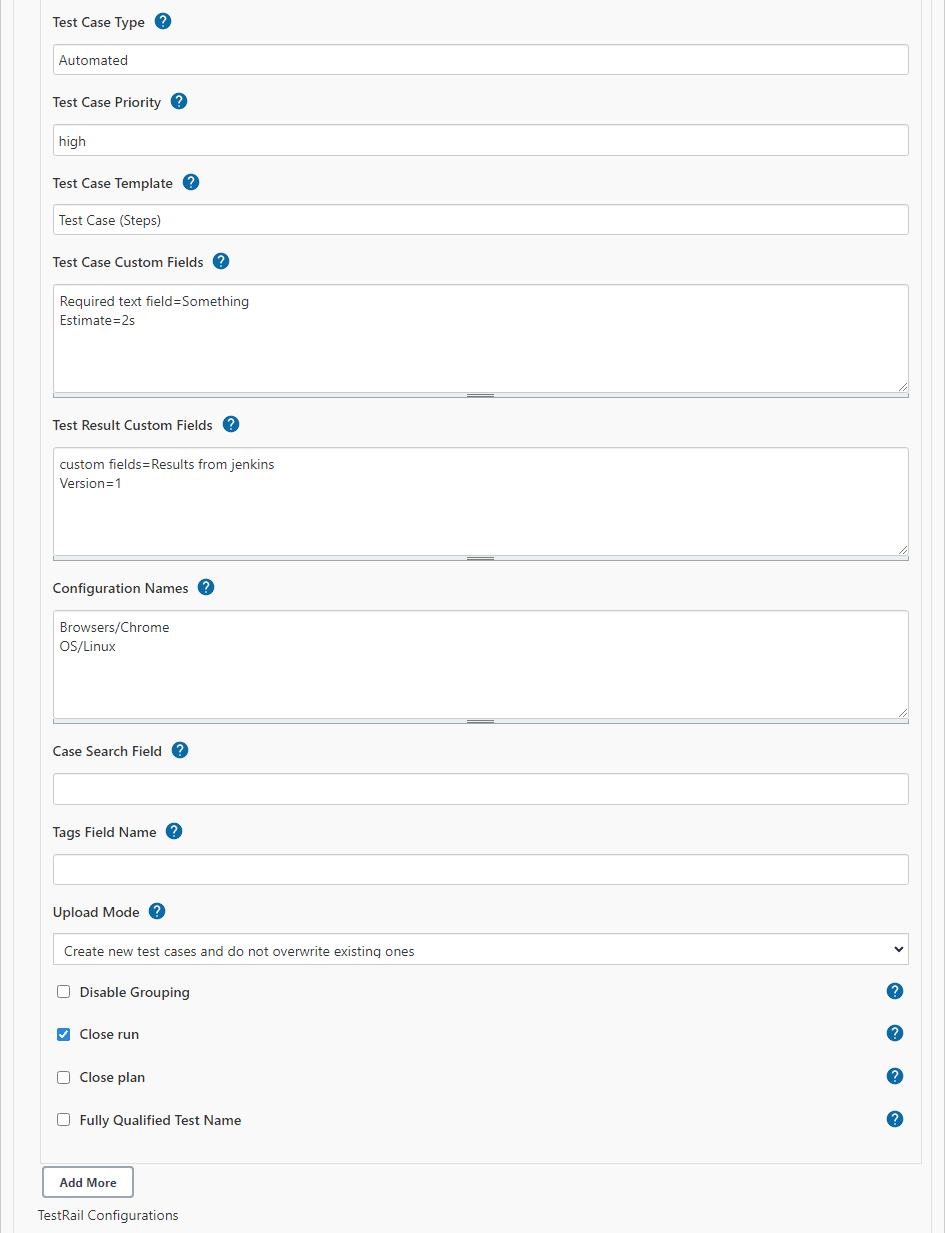The height and width of the screenshot is (1233, 945).
Task: Open help for Test Result Custom Fields
Action: [230, 424]
